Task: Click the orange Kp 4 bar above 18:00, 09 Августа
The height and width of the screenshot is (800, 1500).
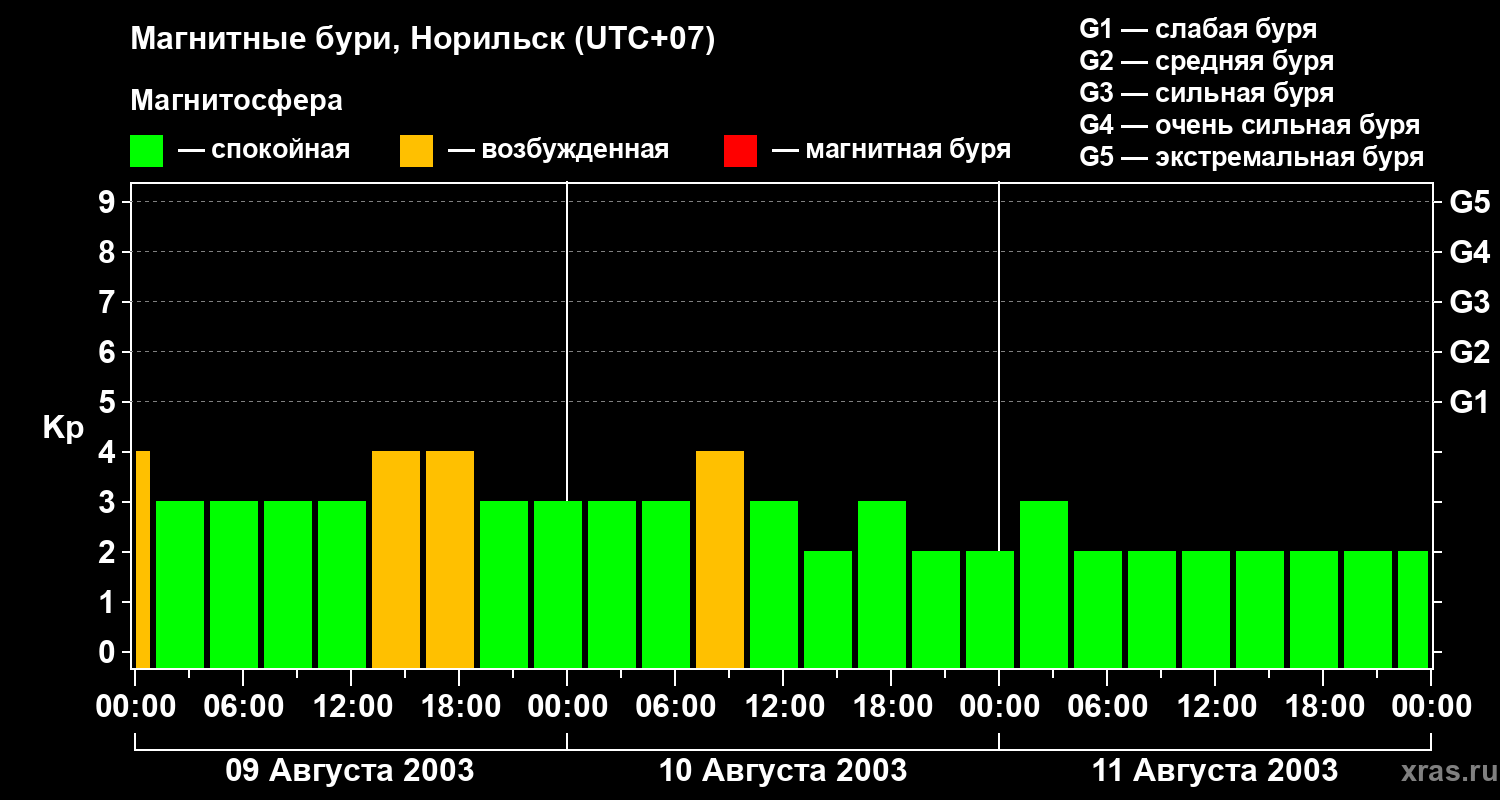Action: [450, 559]
